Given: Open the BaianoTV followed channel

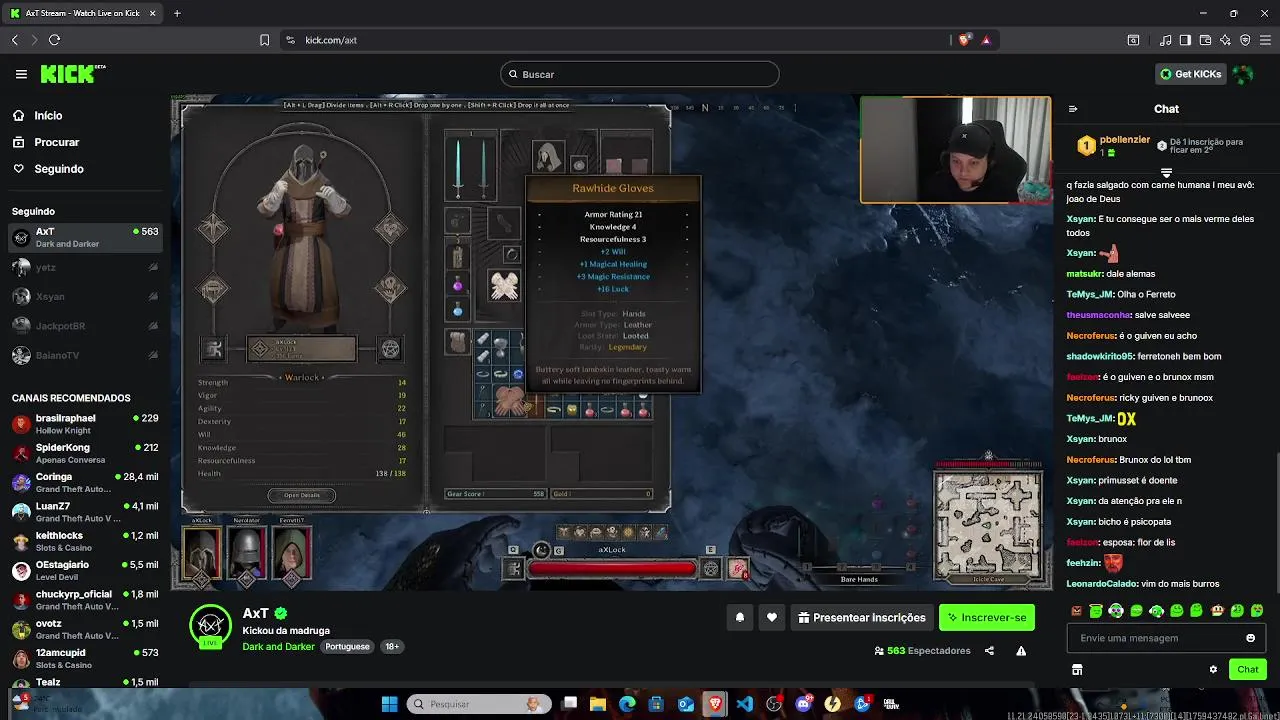Looking at the screenshot, I should click(85, 355).
